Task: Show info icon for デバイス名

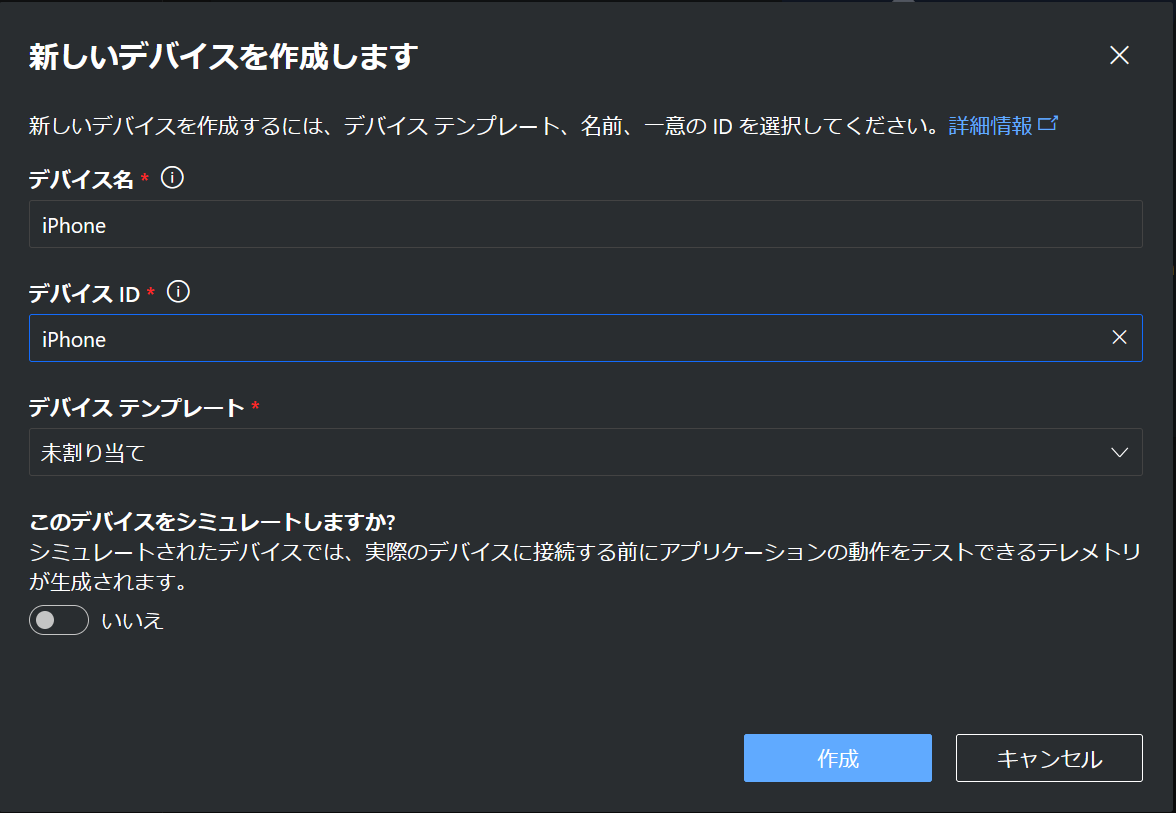Action: point(172,178)
